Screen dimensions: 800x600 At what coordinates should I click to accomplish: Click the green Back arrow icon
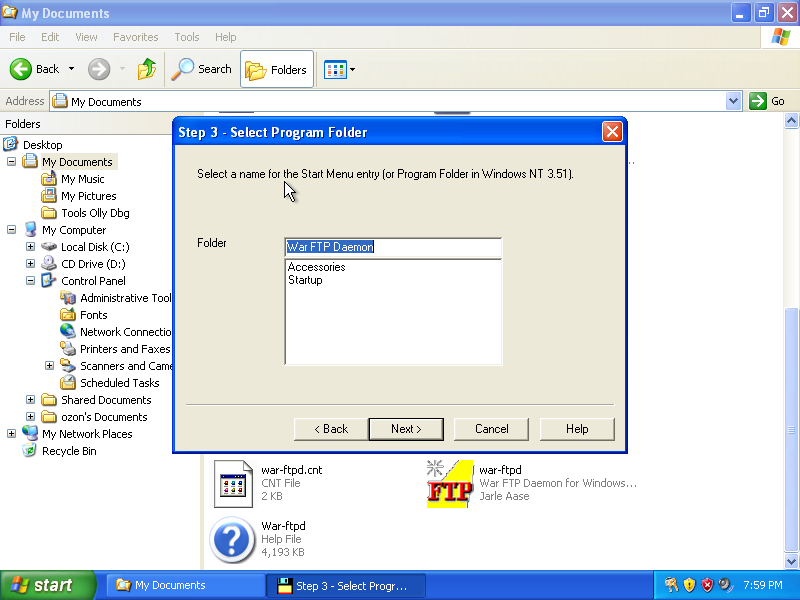(21, 69)
